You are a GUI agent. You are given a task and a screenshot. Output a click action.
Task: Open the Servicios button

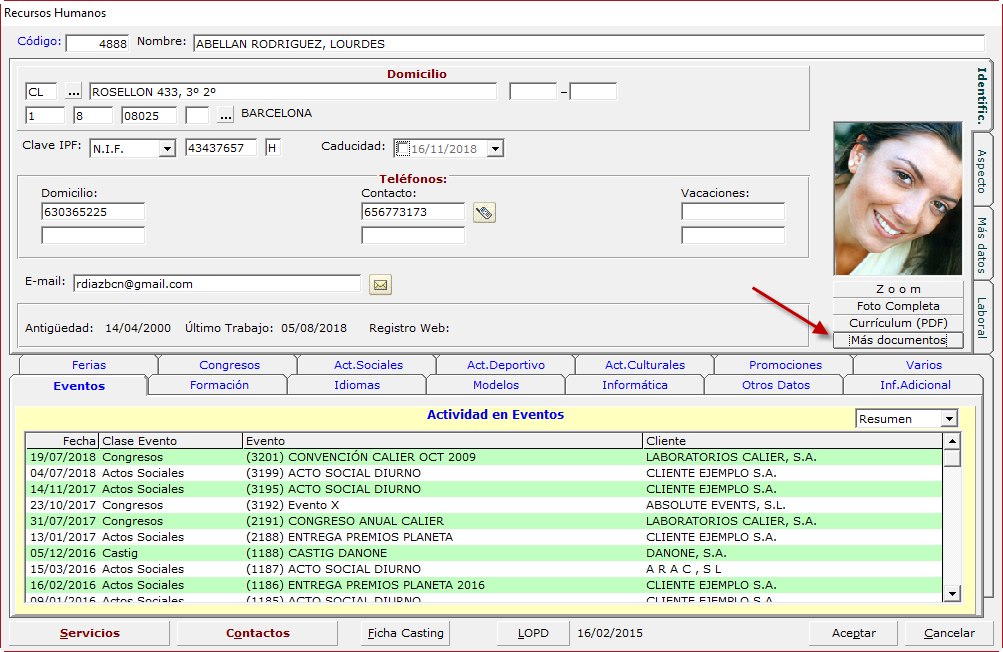coord(90,633)
